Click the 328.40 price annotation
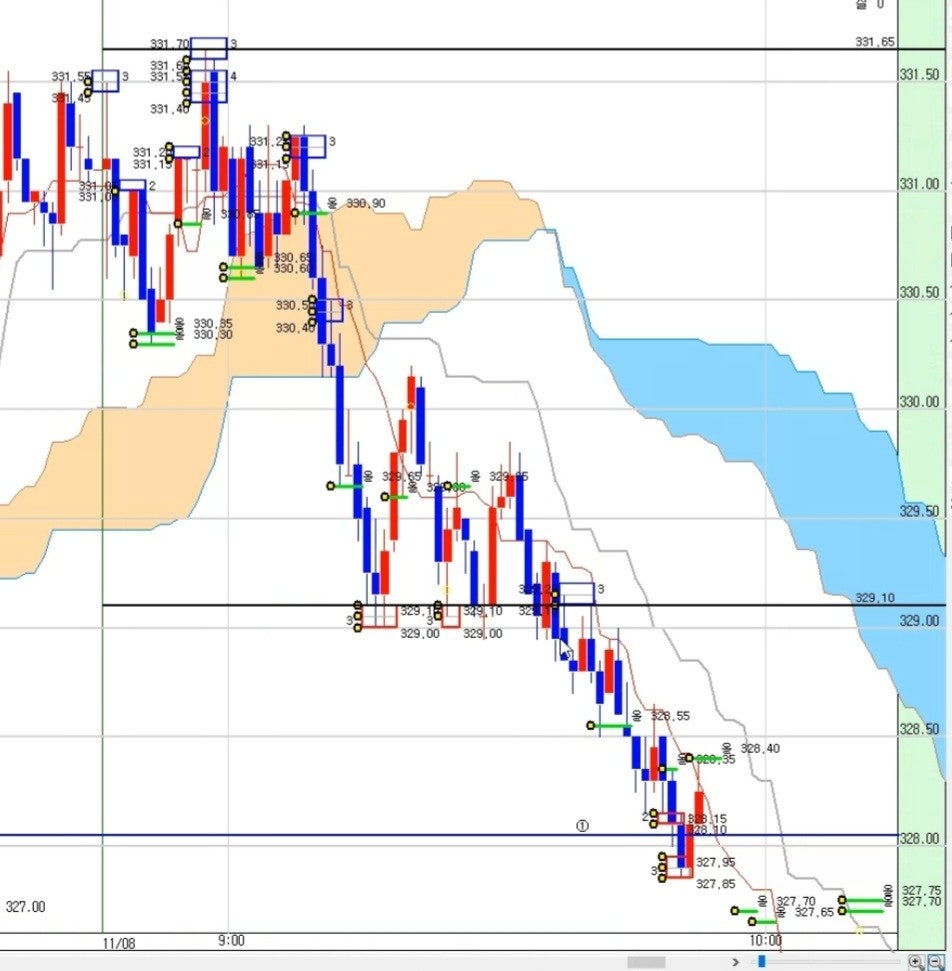 [760, 749]
